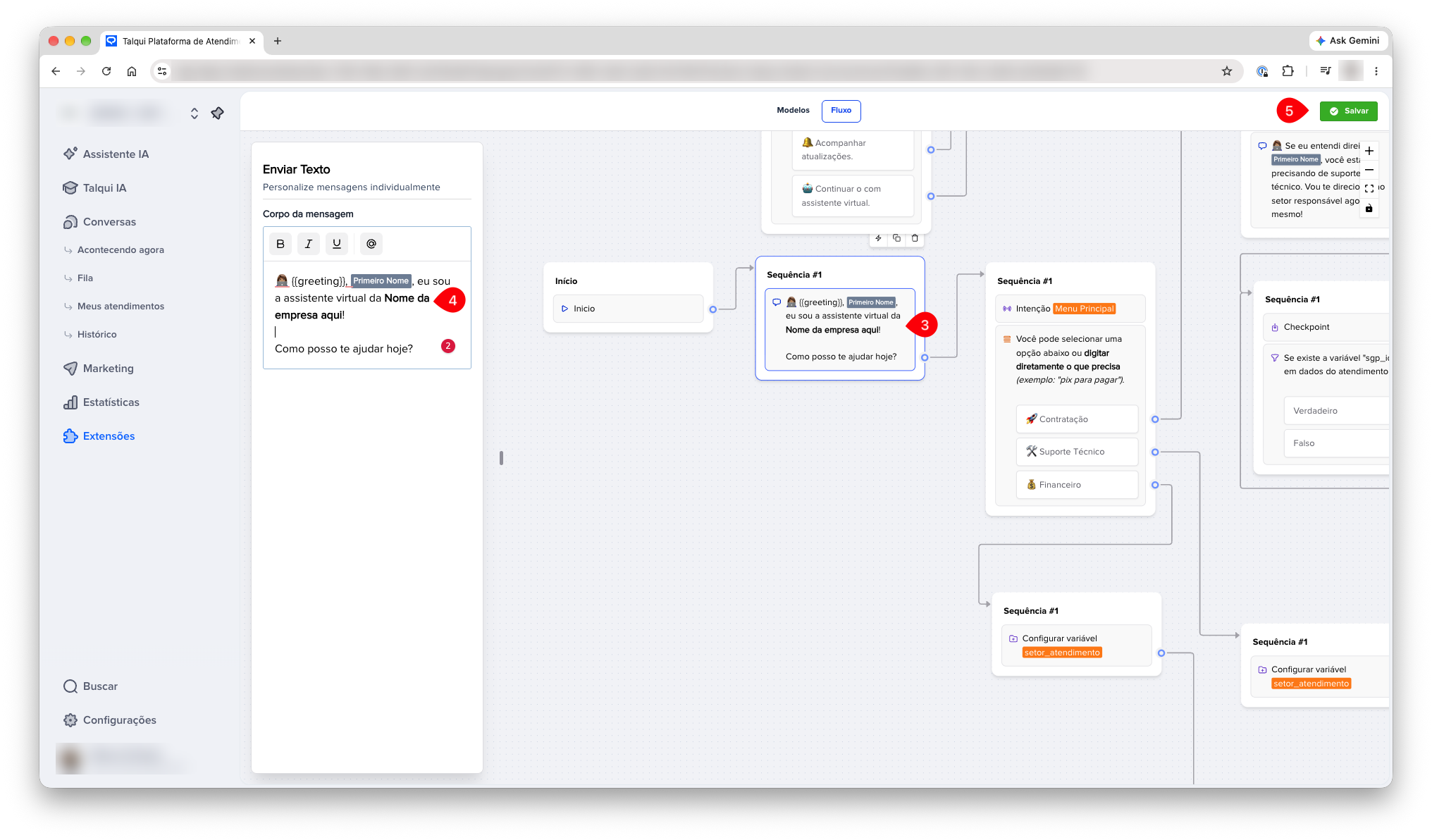Switch to the Modelos tab
The width and height of the screenshot is (1432, 840).
click(x=793, y=111)
